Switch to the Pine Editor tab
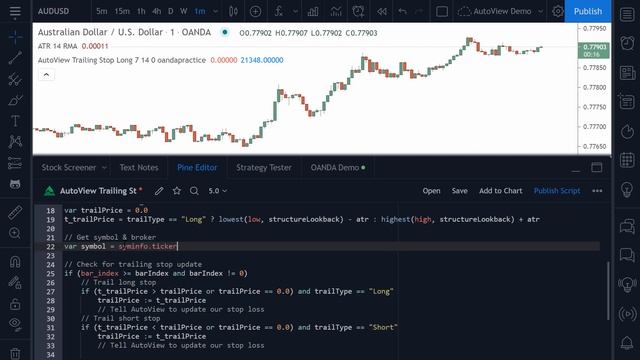The width and height of the screenshot is (640, 360). [x=197, y=168]
